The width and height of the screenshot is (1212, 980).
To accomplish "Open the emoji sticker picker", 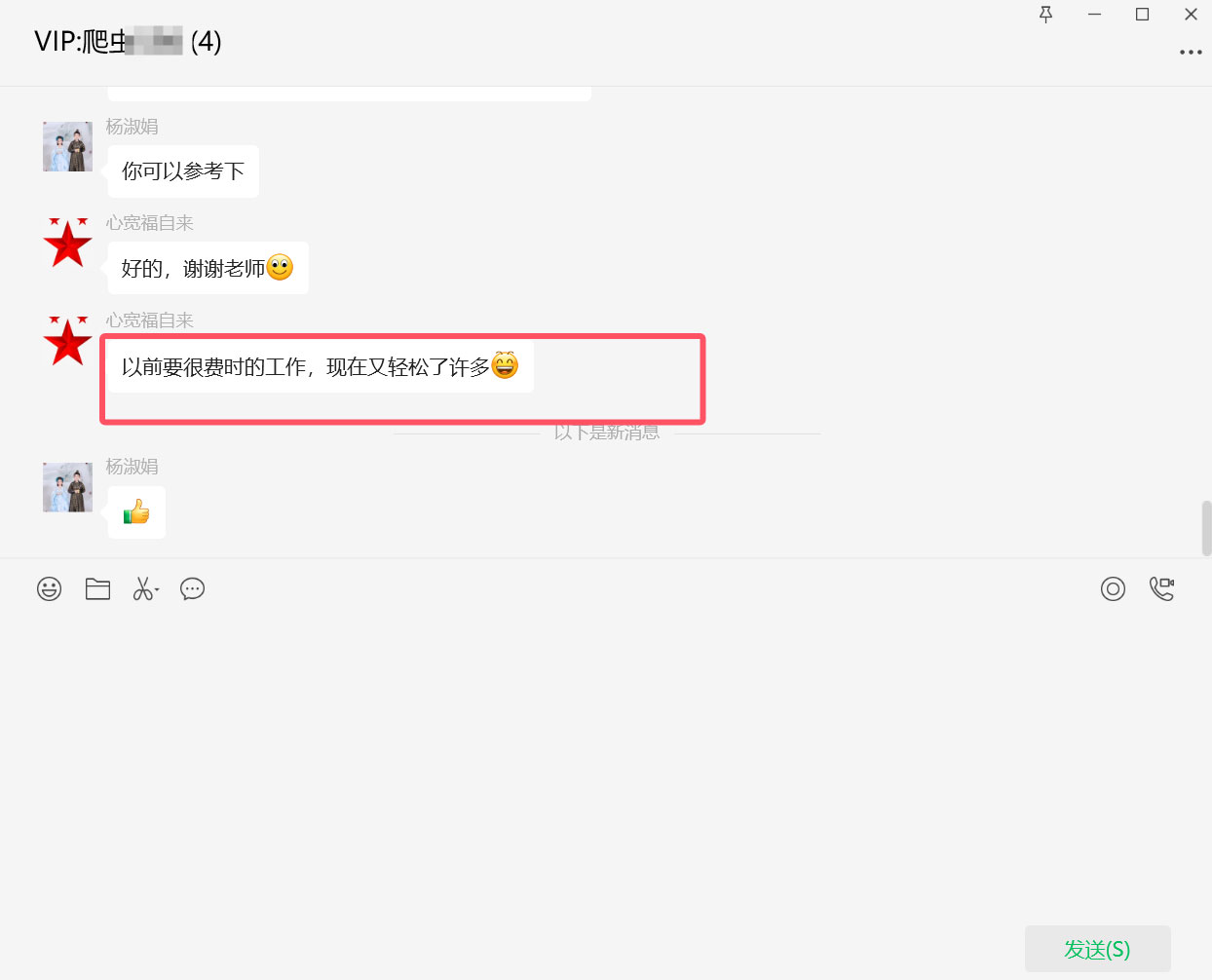I will point(49,588).
